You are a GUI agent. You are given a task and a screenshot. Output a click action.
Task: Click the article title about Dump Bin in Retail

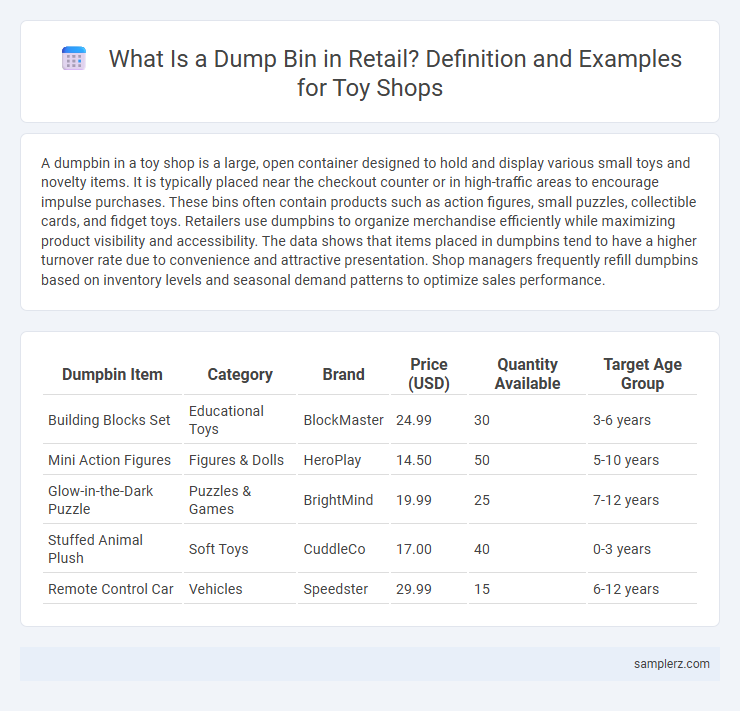pos(395,73)
